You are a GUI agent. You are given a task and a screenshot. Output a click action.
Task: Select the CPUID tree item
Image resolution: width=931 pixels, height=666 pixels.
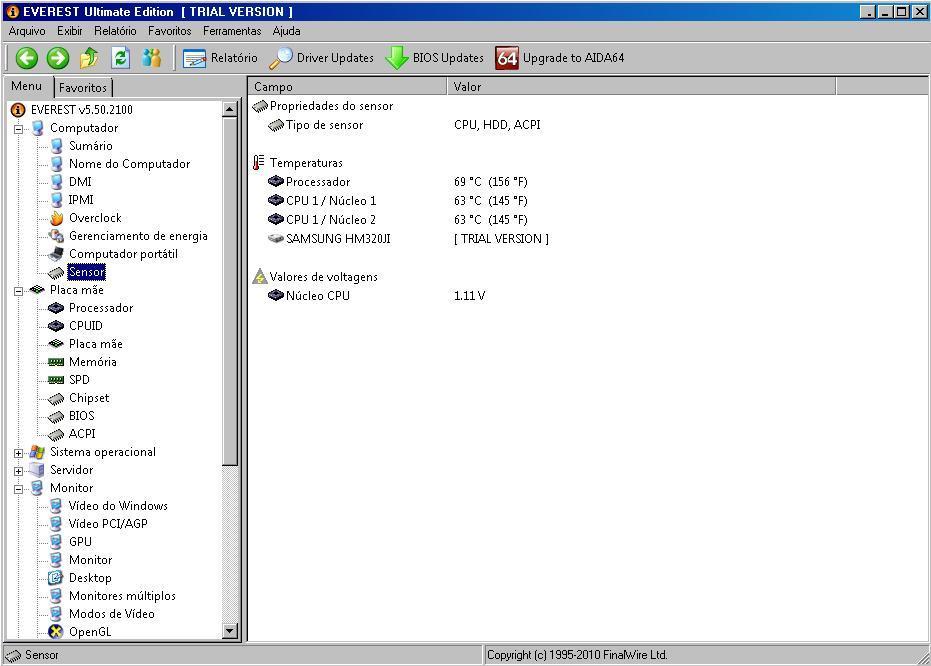(x=85, y=326)
